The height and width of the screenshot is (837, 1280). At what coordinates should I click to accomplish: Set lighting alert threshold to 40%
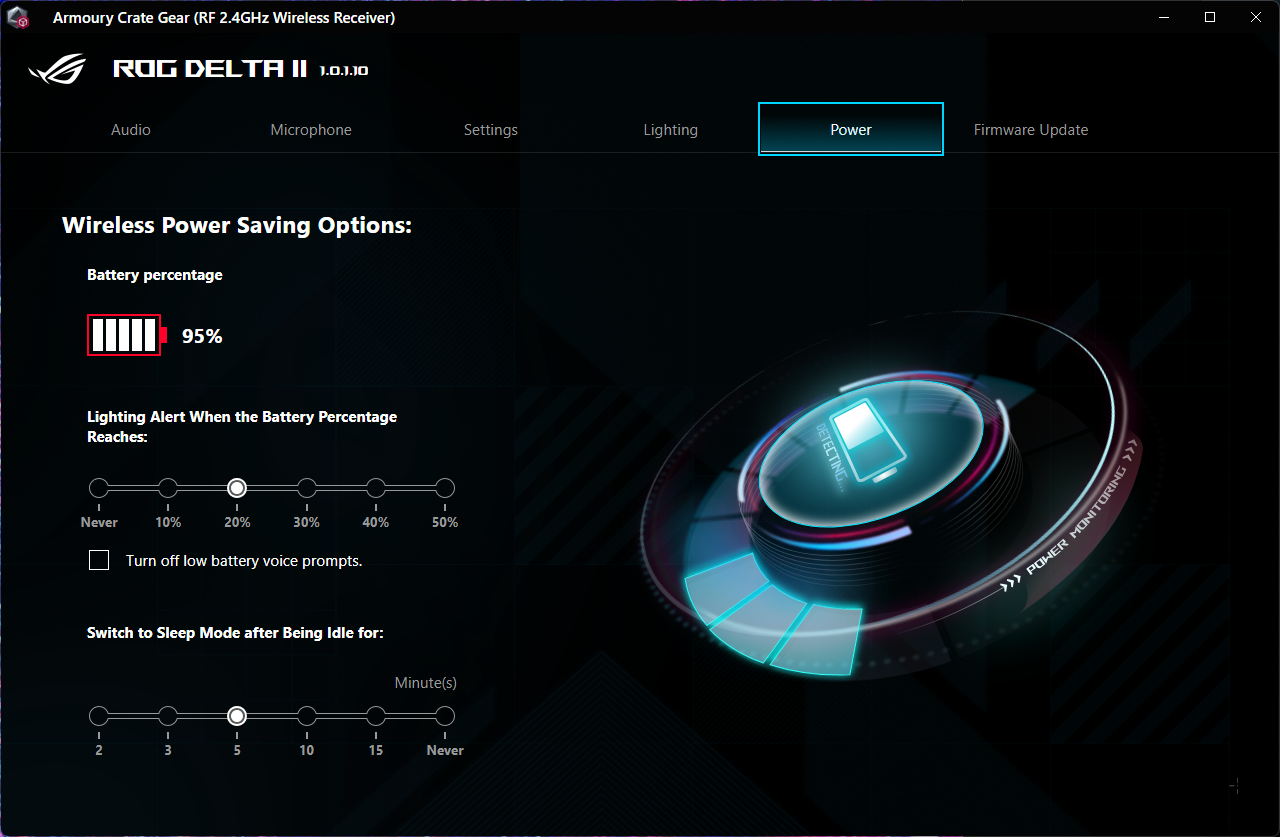[376, 488]
